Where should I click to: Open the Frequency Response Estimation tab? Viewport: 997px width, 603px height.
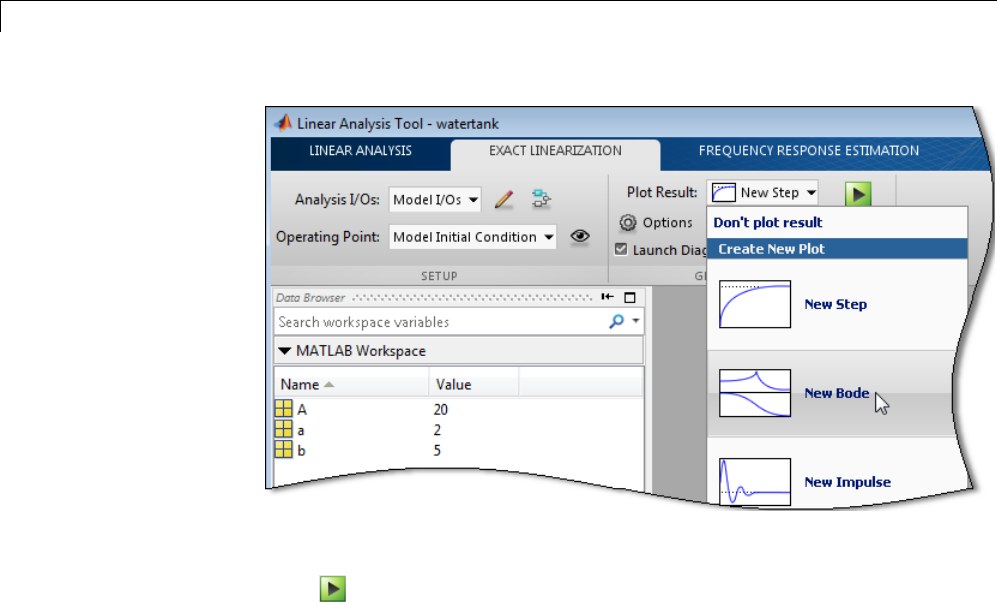pos(808,151)
